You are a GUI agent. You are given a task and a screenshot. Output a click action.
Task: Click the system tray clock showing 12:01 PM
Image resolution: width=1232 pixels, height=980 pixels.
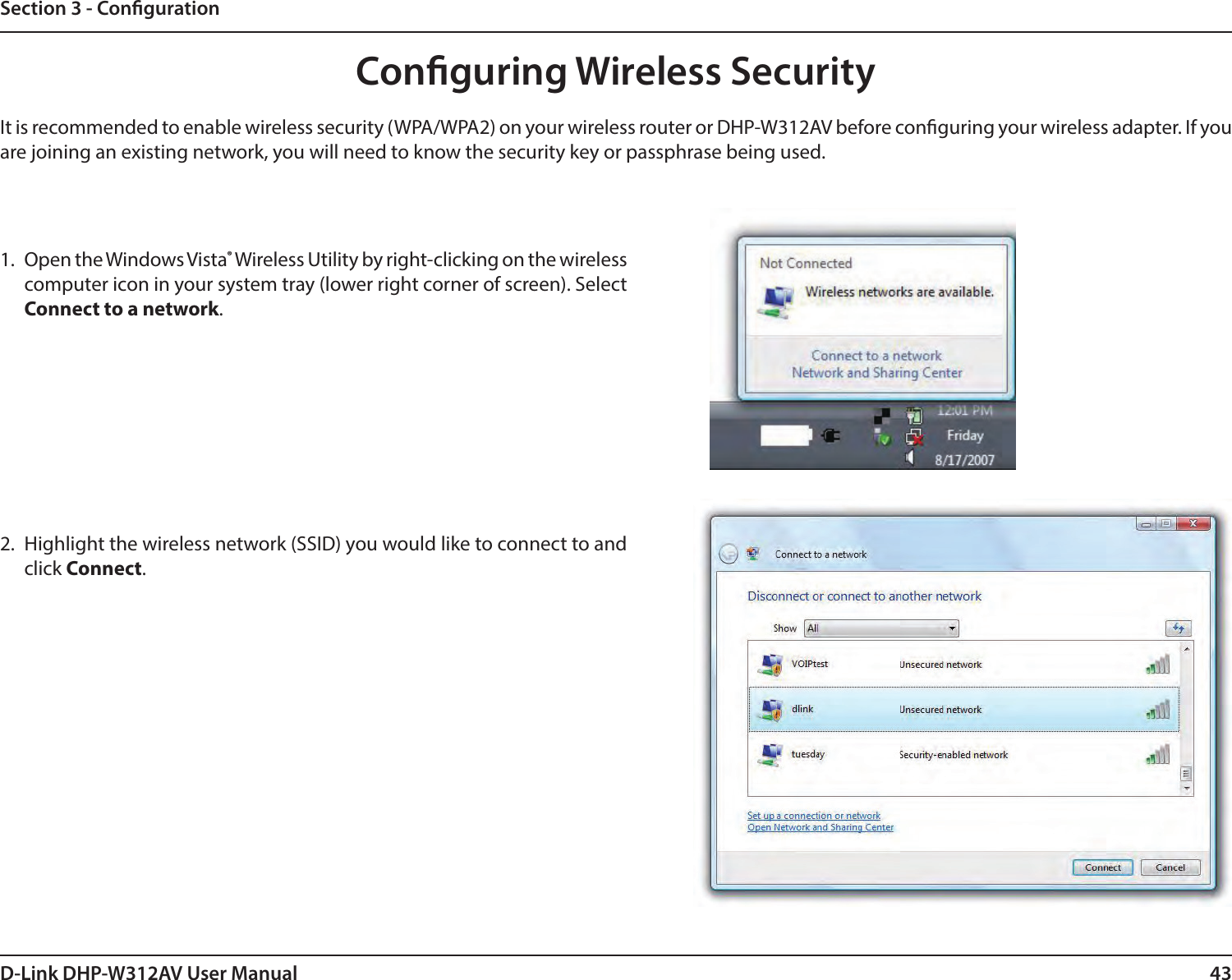965,411
